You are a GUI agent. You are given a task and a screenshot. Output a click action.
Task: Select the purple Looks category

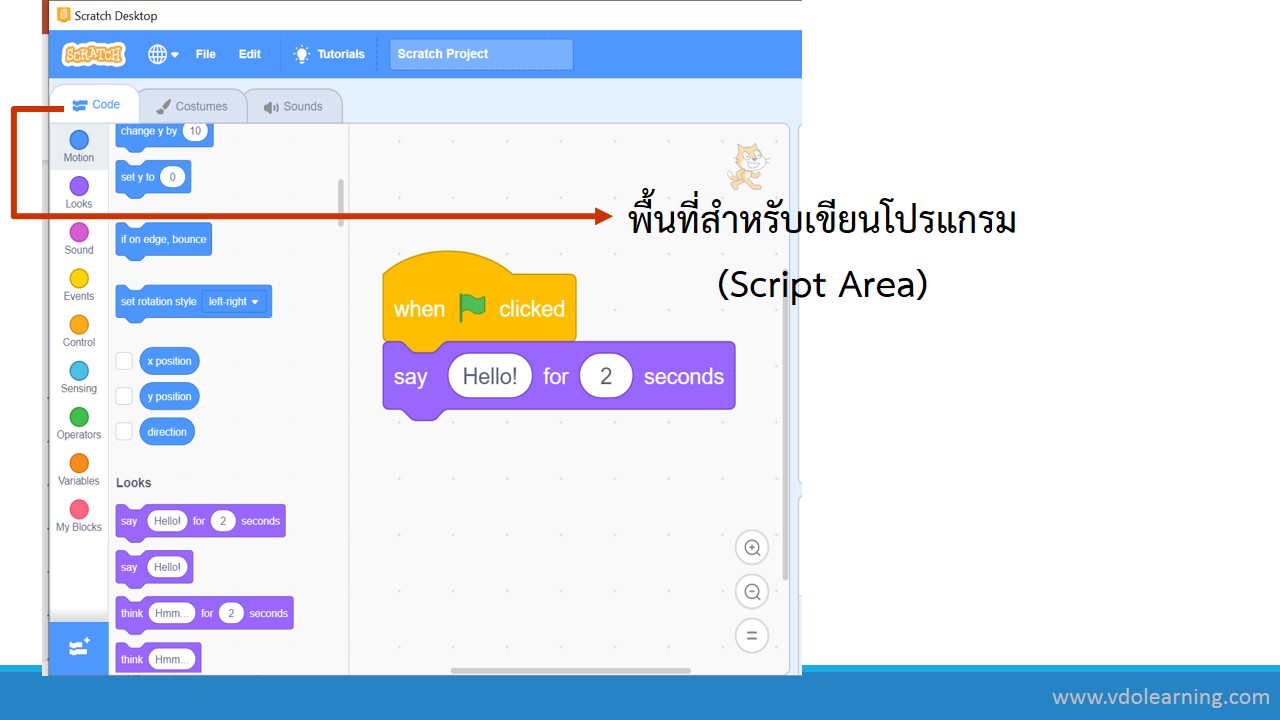pos(79,187)
